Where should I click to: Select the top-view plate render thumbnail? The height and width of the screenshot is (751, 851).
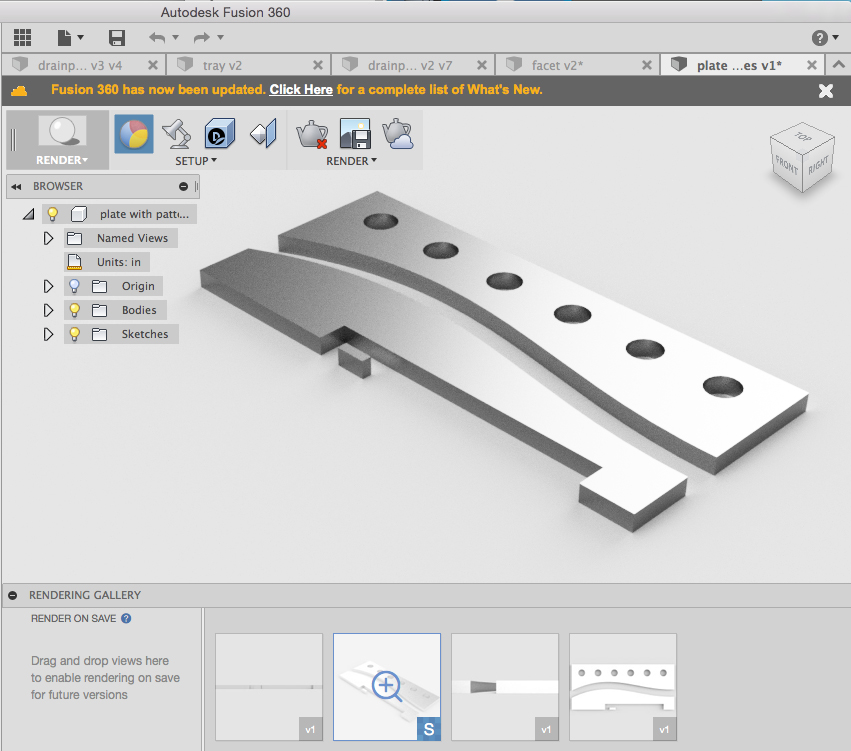[x=623, y=686]
